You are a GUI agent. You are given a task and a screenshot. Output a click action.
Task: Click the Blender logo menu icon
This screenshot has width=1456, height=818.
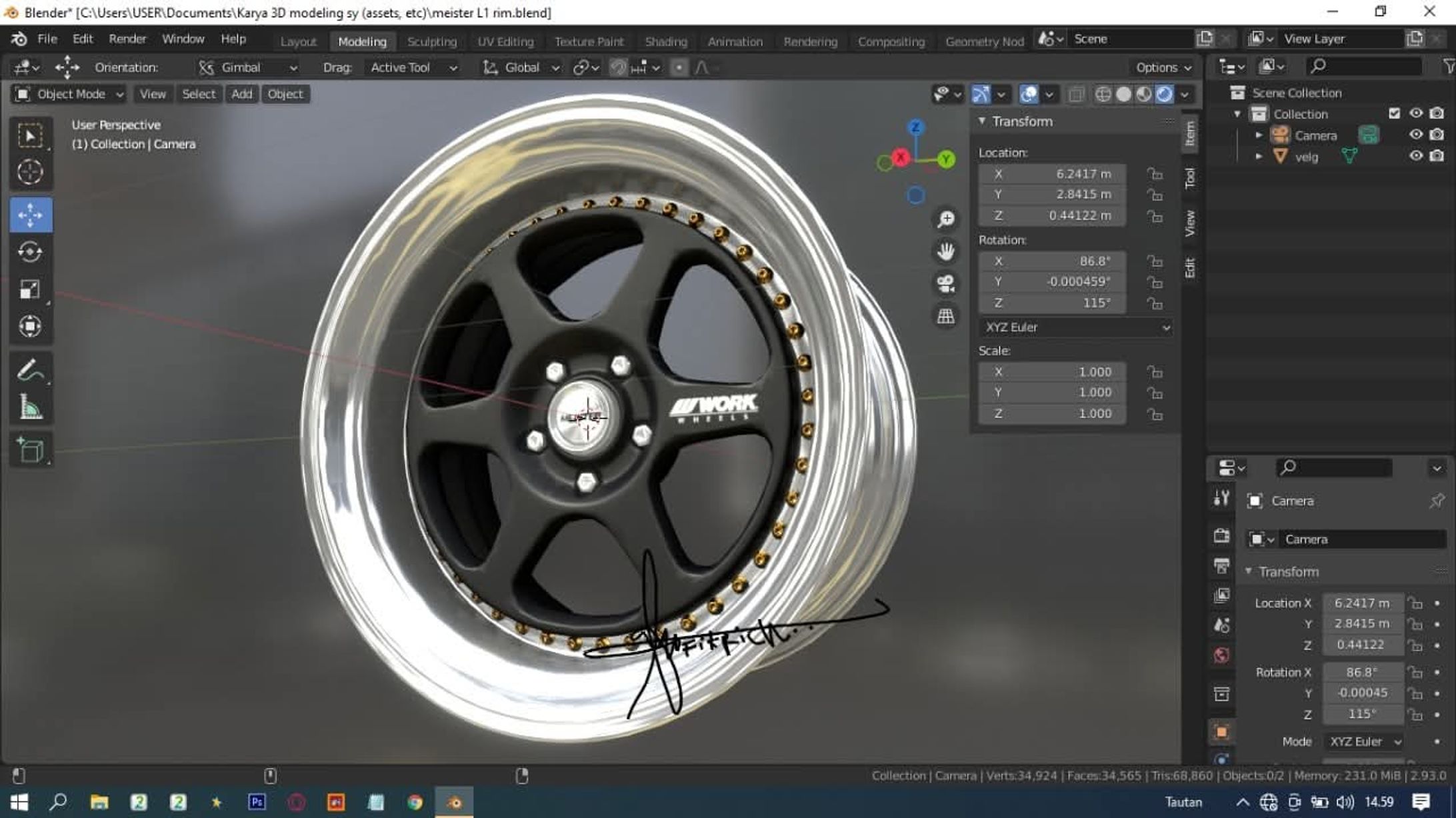(19, 39)
